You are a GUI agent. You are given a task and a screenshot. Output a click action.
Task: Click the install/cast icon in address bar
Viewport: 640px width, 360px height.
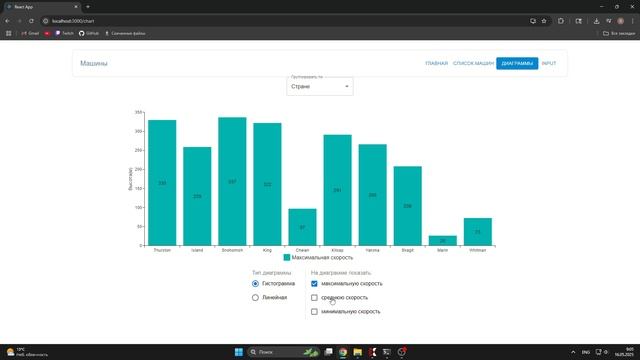click(x=533, y=21)
